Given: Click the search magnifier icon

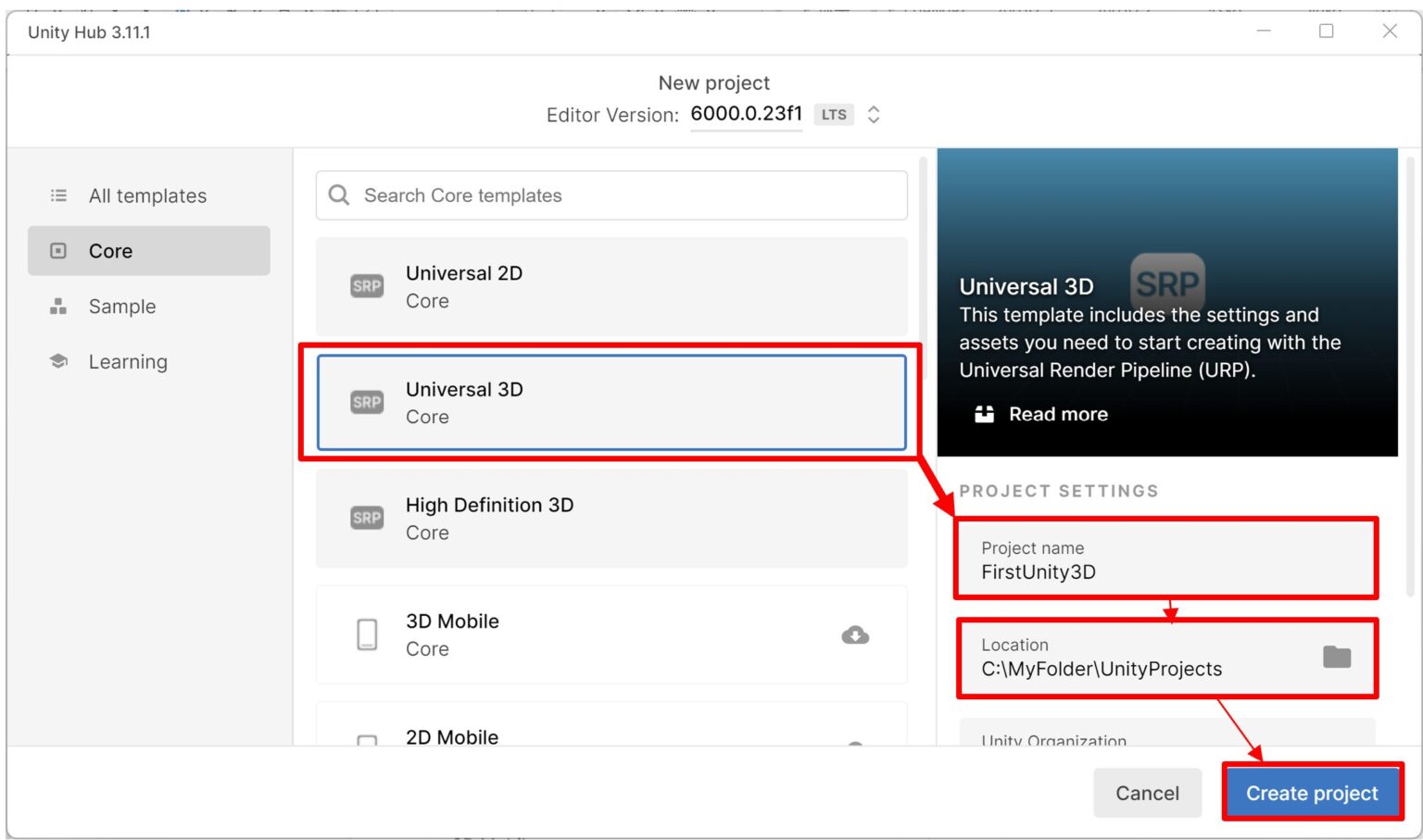Looking at the screenshot, I should point(339,195).
